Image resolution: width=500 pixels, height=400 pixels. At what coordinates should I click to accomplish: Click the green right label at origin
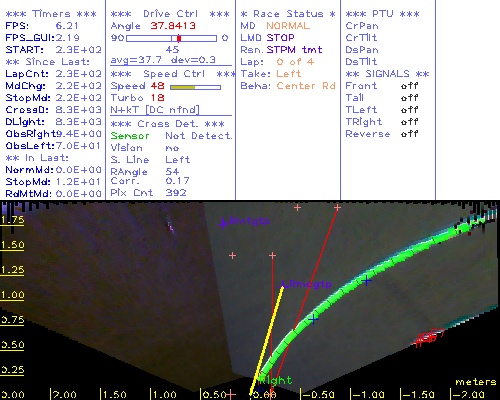click(x=276, y=380)
